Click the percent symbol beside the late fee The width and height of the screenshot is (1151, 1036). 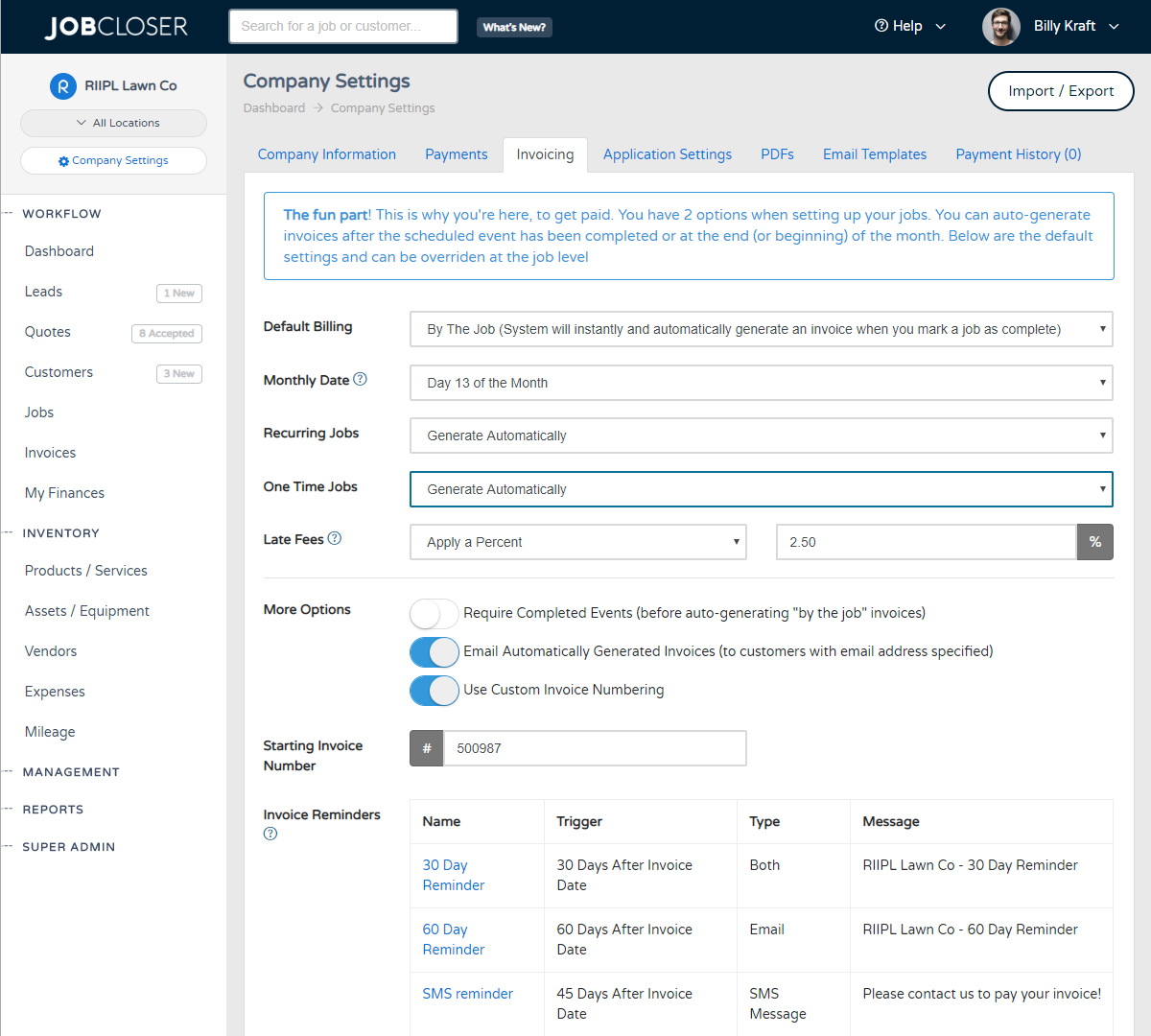[x=1094, y=541]
